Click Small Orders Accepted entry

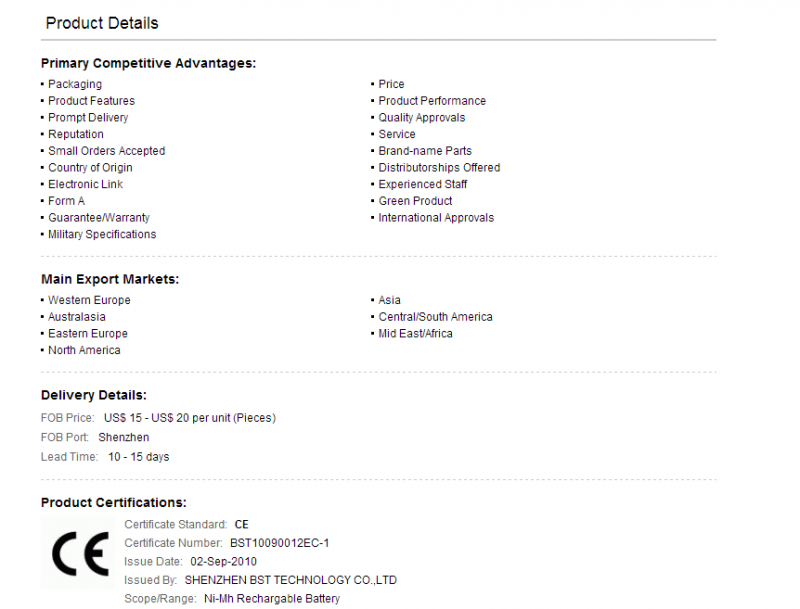coord(107,151)
